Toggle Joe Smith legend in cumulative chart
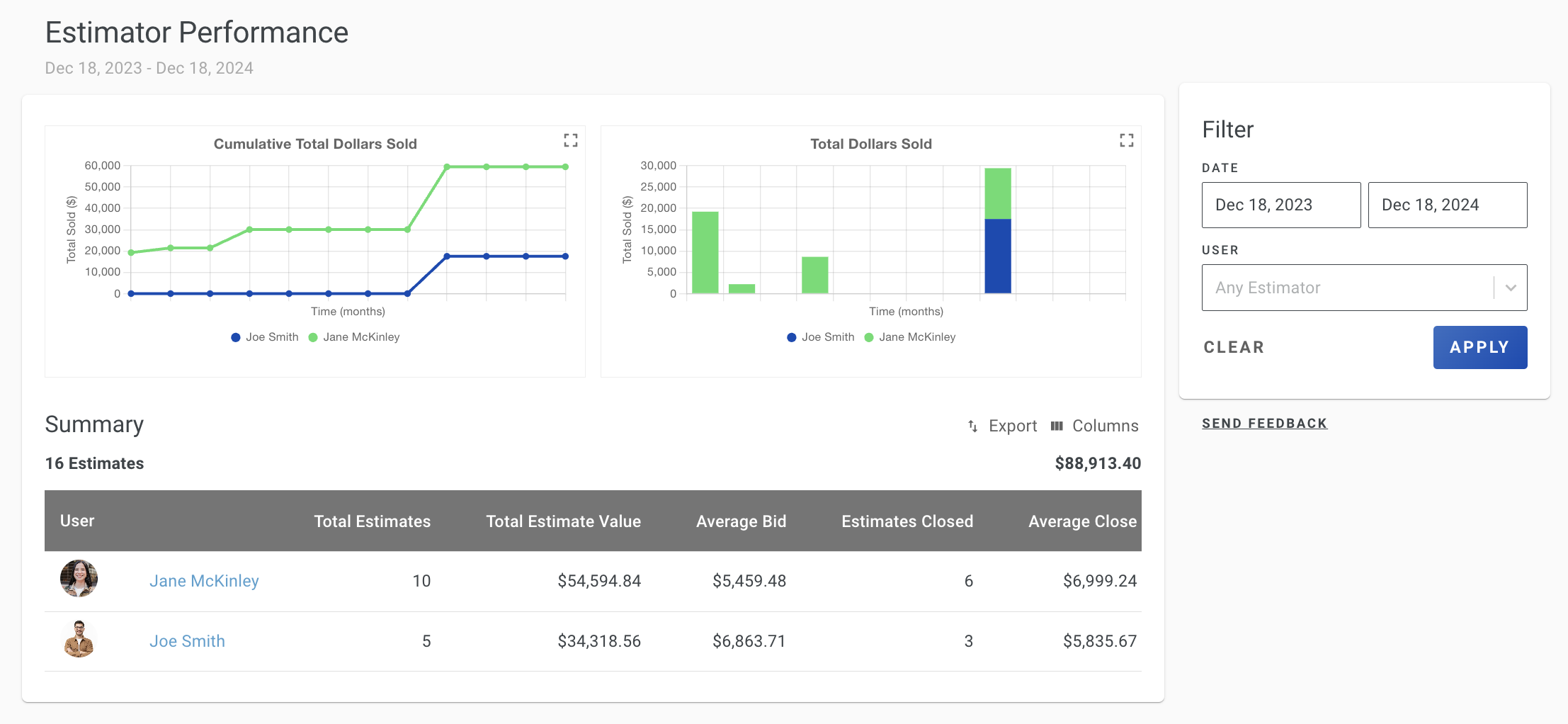 pyautogui.click(x=265, y=337)
